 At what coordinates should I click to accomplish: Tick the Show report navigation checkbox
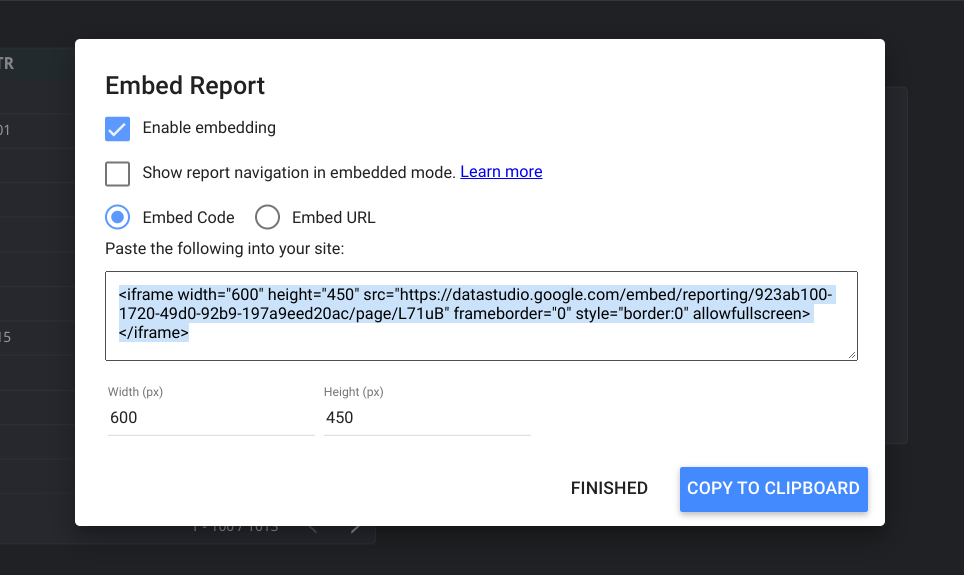[117, 174]
